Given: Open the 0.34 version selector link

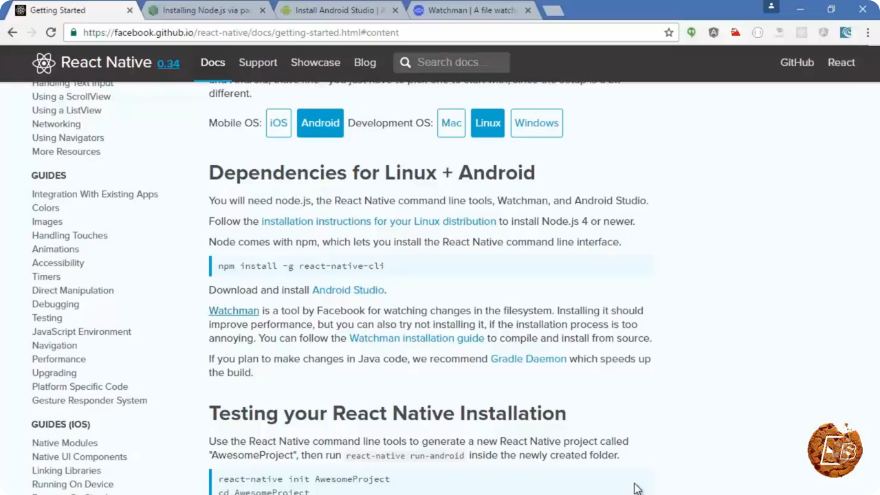Looking at the screenshot, I should [168, 63].
